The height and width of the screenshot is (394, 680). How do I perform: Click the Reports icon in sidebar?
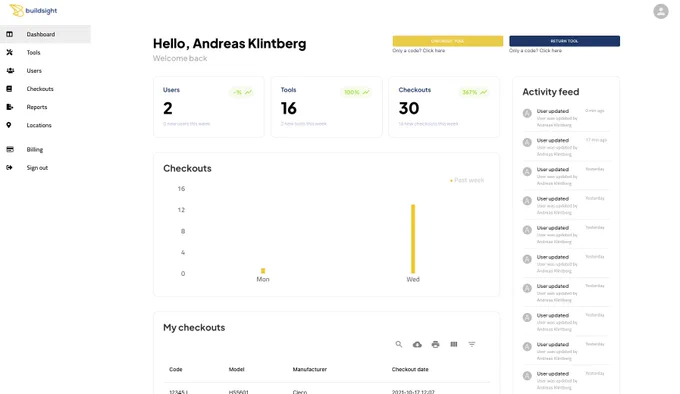point(10,107)
